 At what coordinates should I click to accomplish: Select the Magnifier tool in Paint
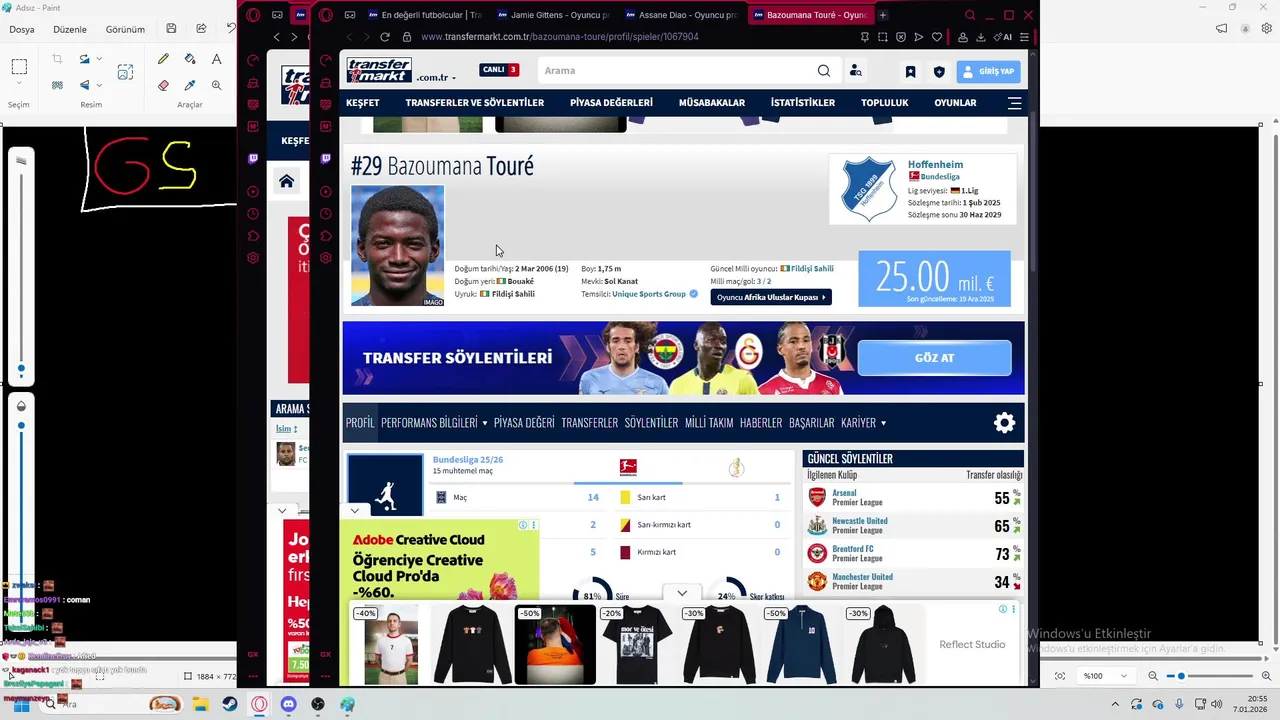tap(216, 85)
